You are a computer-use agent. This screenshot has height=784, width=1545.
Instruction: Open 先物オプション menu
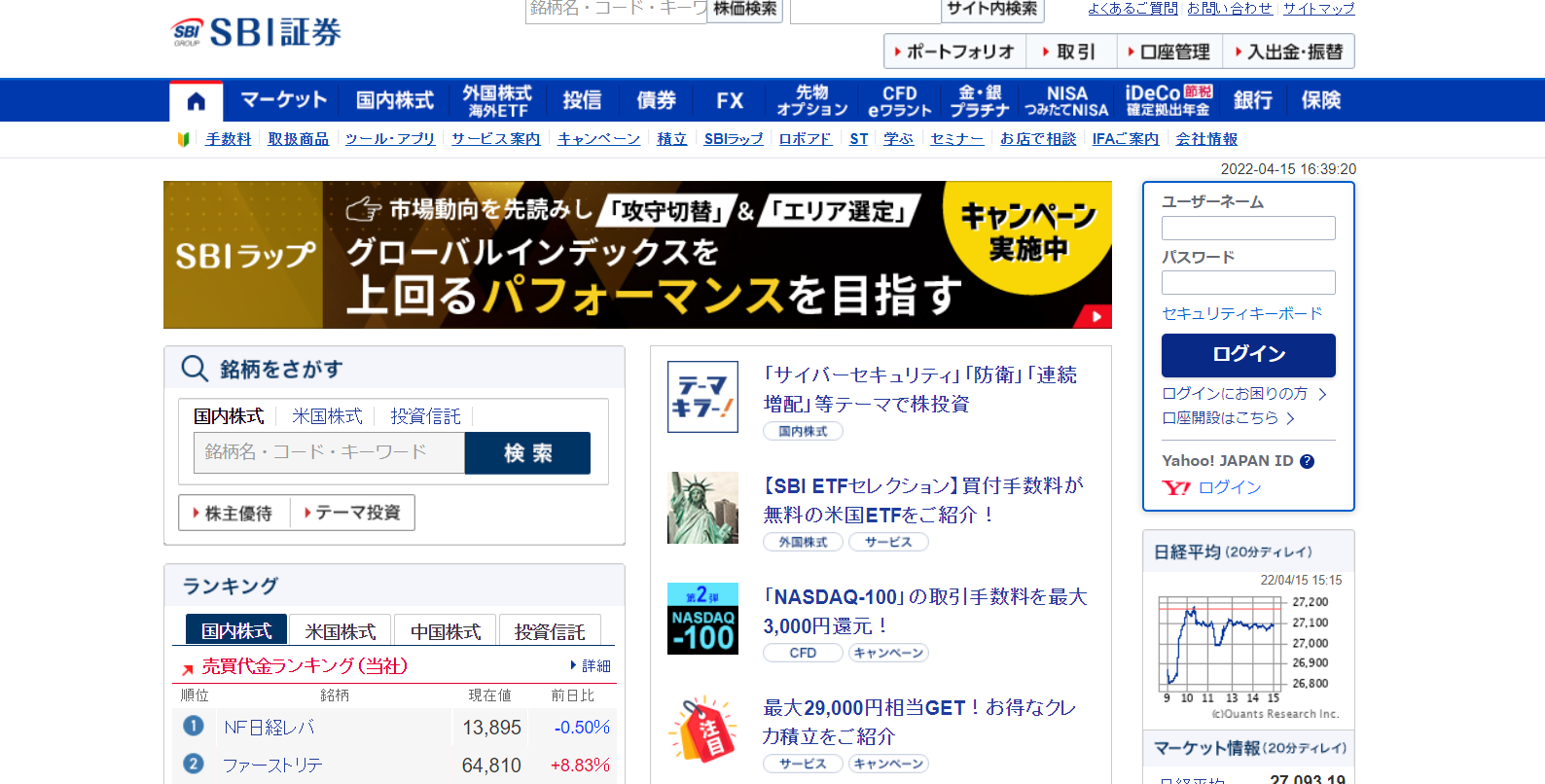tap(812, 100)
